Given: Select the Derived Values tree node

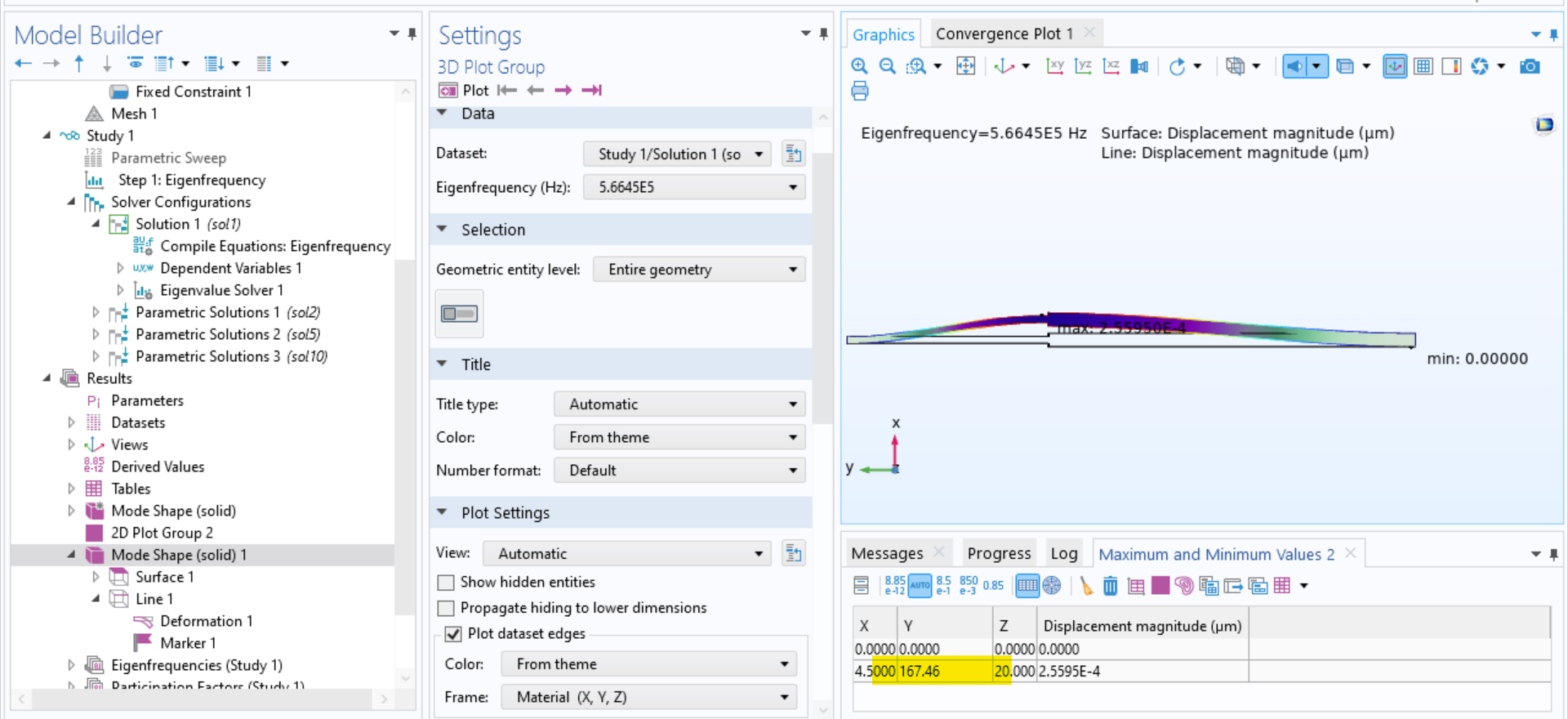Looking at the screenshot, I should click(x=158, y=467).
